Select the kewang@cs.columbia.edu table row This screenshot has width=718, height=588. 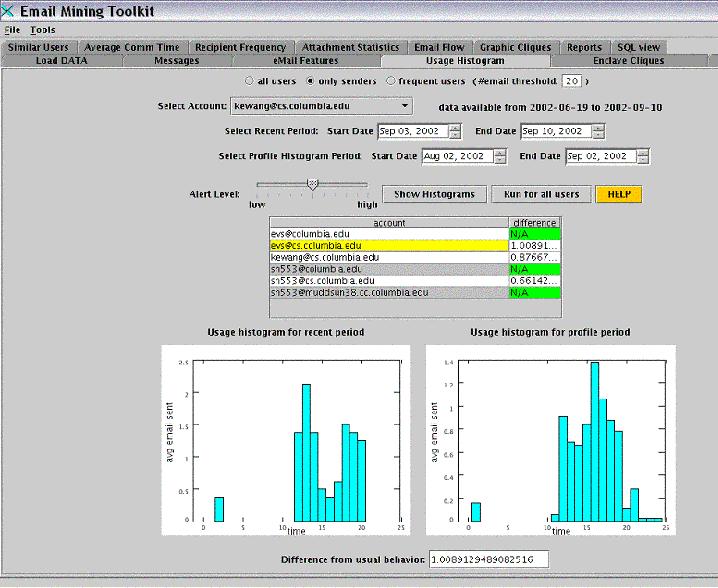tap(415, 257)
